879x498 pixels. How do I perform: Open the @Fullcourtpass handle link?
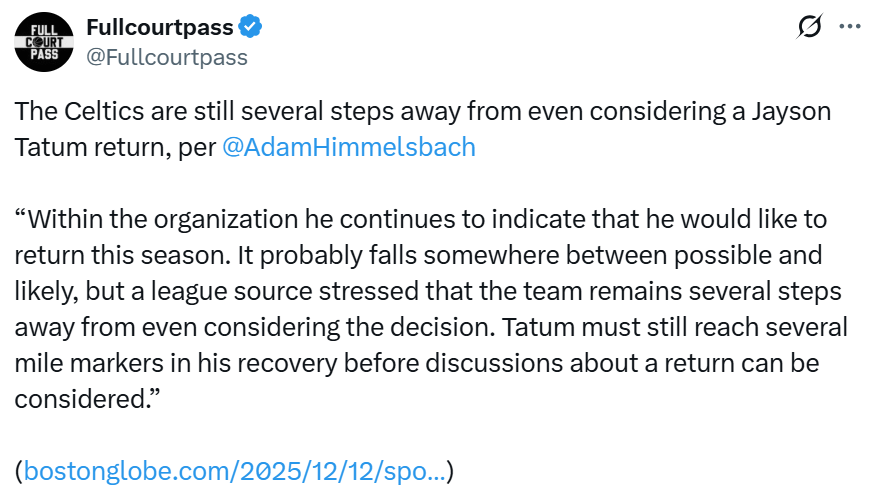pos(167,57)
